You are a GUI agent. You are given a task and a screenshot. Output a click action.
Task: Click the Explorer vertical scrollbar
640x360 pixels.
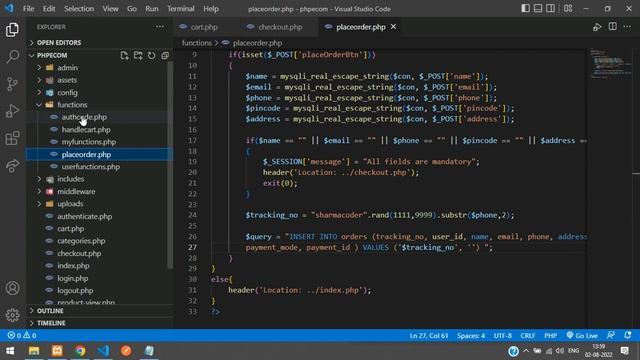pos(170,165)
